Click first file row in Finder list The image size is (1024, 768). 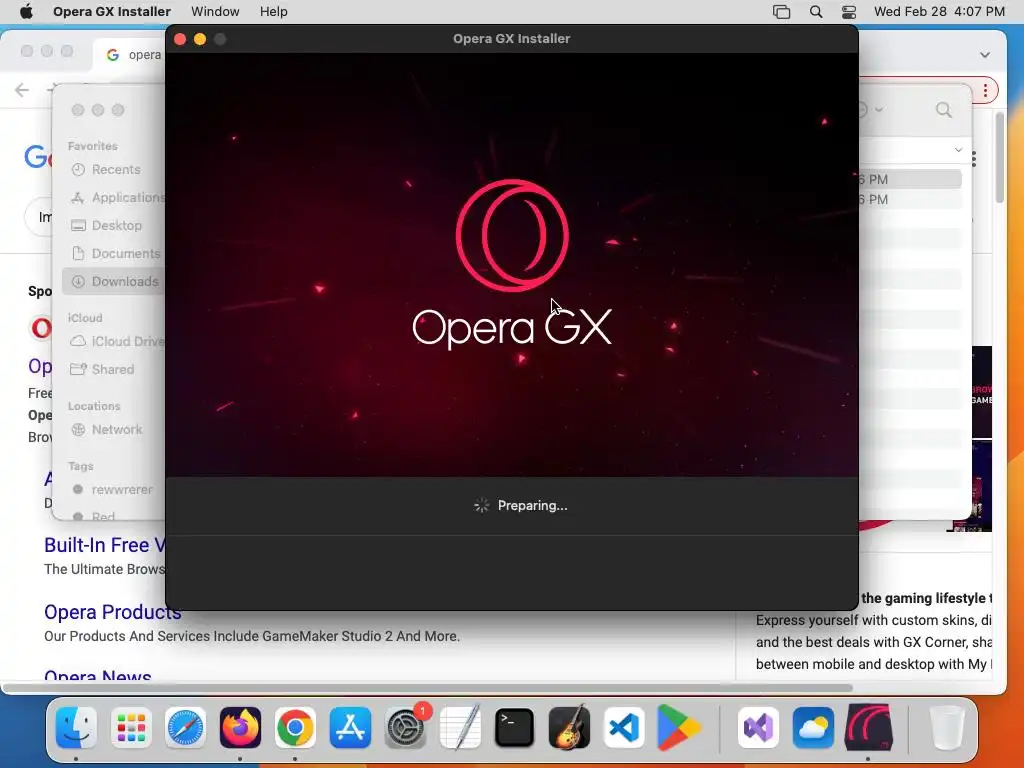tap(909, 179)
